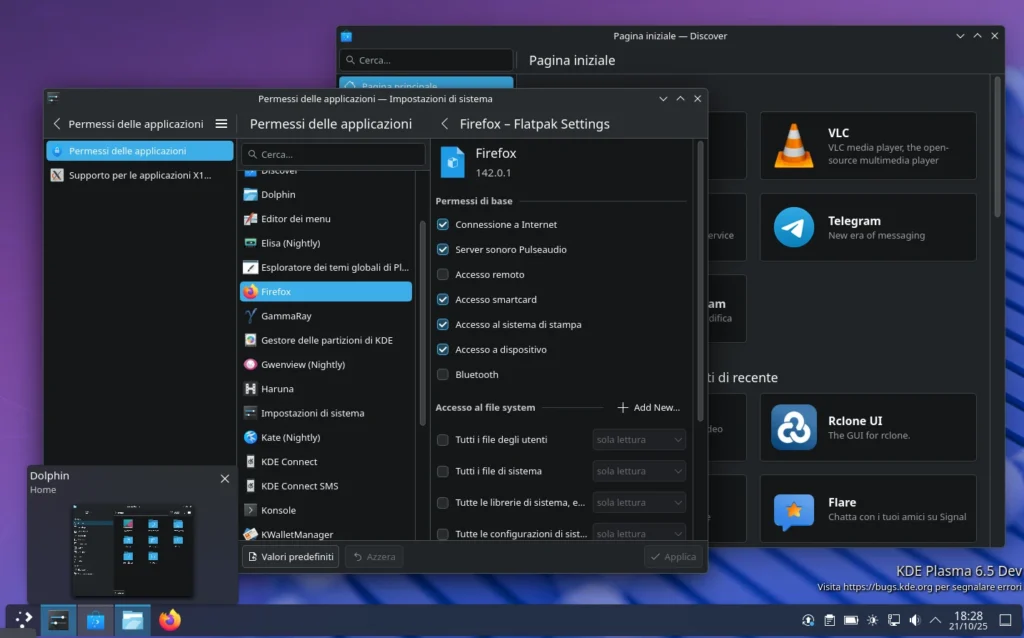Disable the Connessione a Internet permission
This screenshot has width=1024, height=638.
[442, 224]
